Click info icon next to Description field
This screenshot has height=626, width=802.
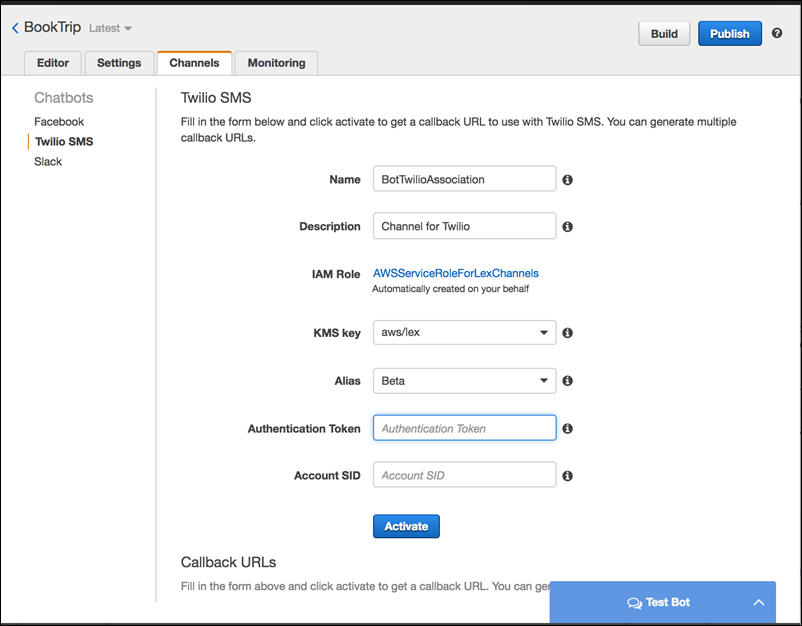pyautogui.click(x=567, y=227)
